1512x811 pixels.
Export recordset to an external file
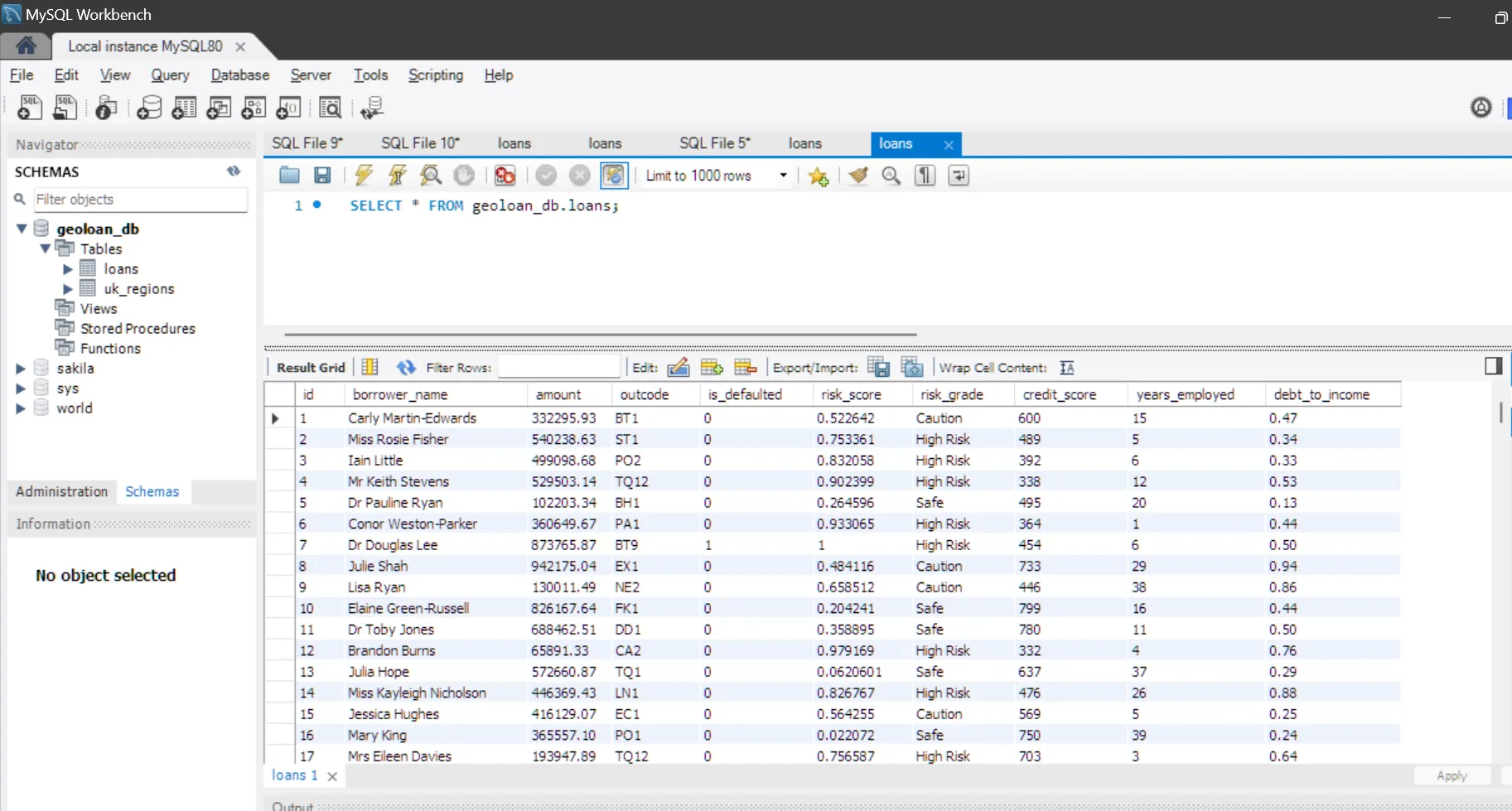878,367
